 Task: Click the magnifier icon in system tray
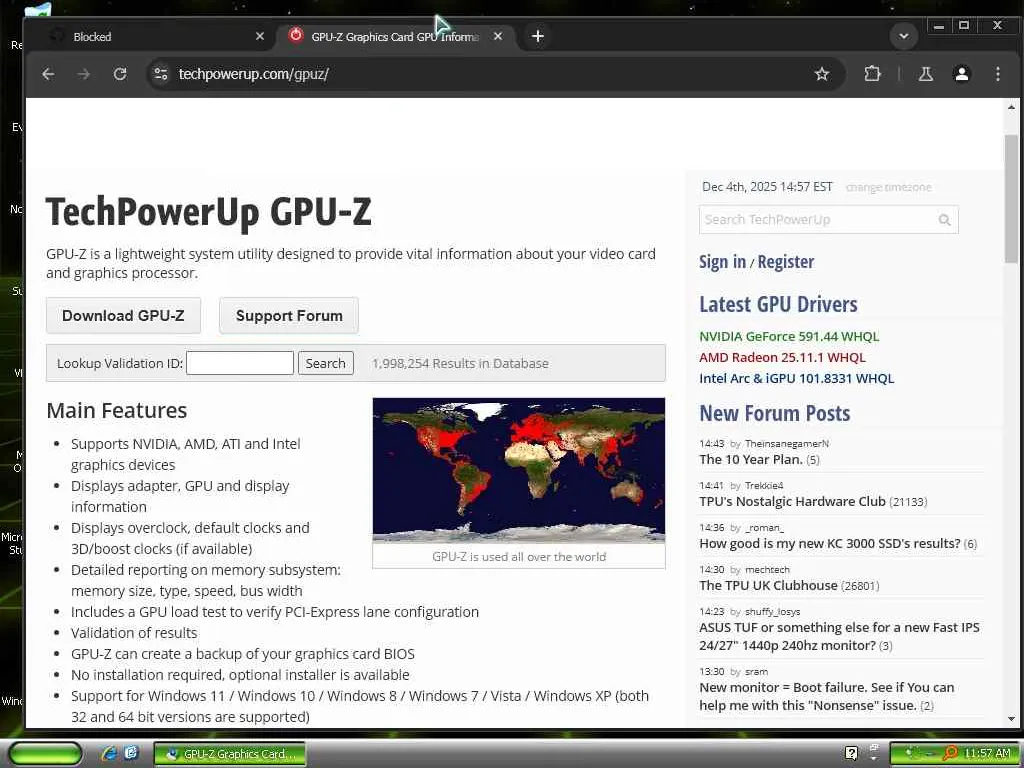click(950, 753)
